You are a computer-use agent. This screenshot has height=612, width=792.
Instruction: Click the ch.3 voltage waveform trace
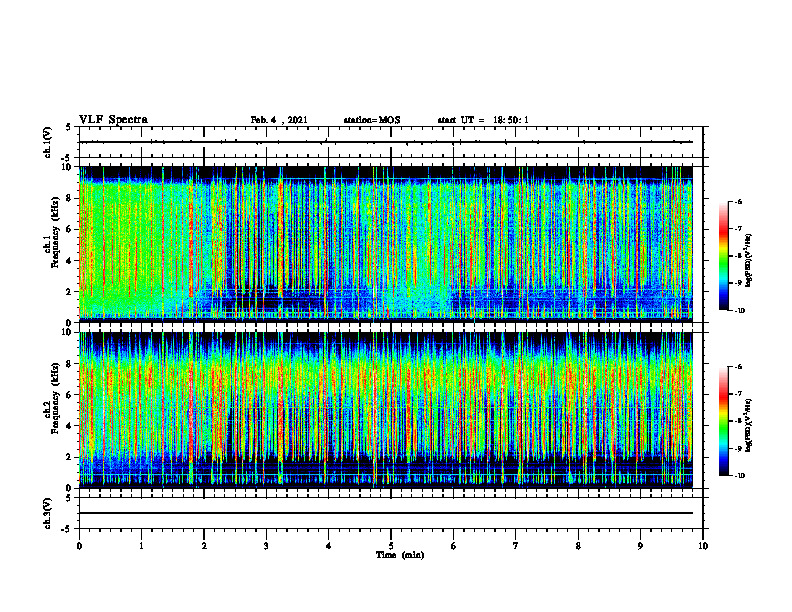click(x=386, y=513)
